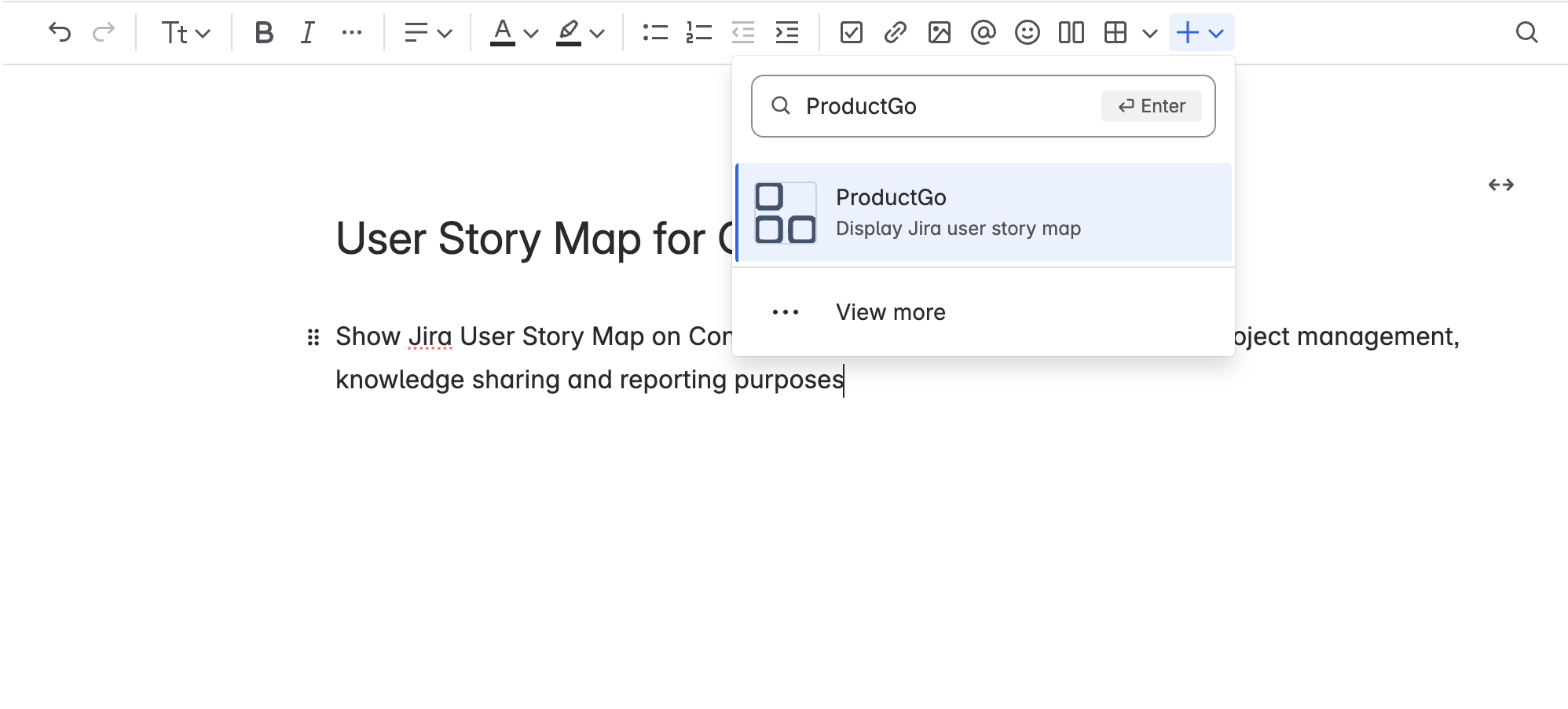The width and height of the screenshot is (1568, 709).
Task: Insert a link using the link icon
Action: [x=895, y=32]
